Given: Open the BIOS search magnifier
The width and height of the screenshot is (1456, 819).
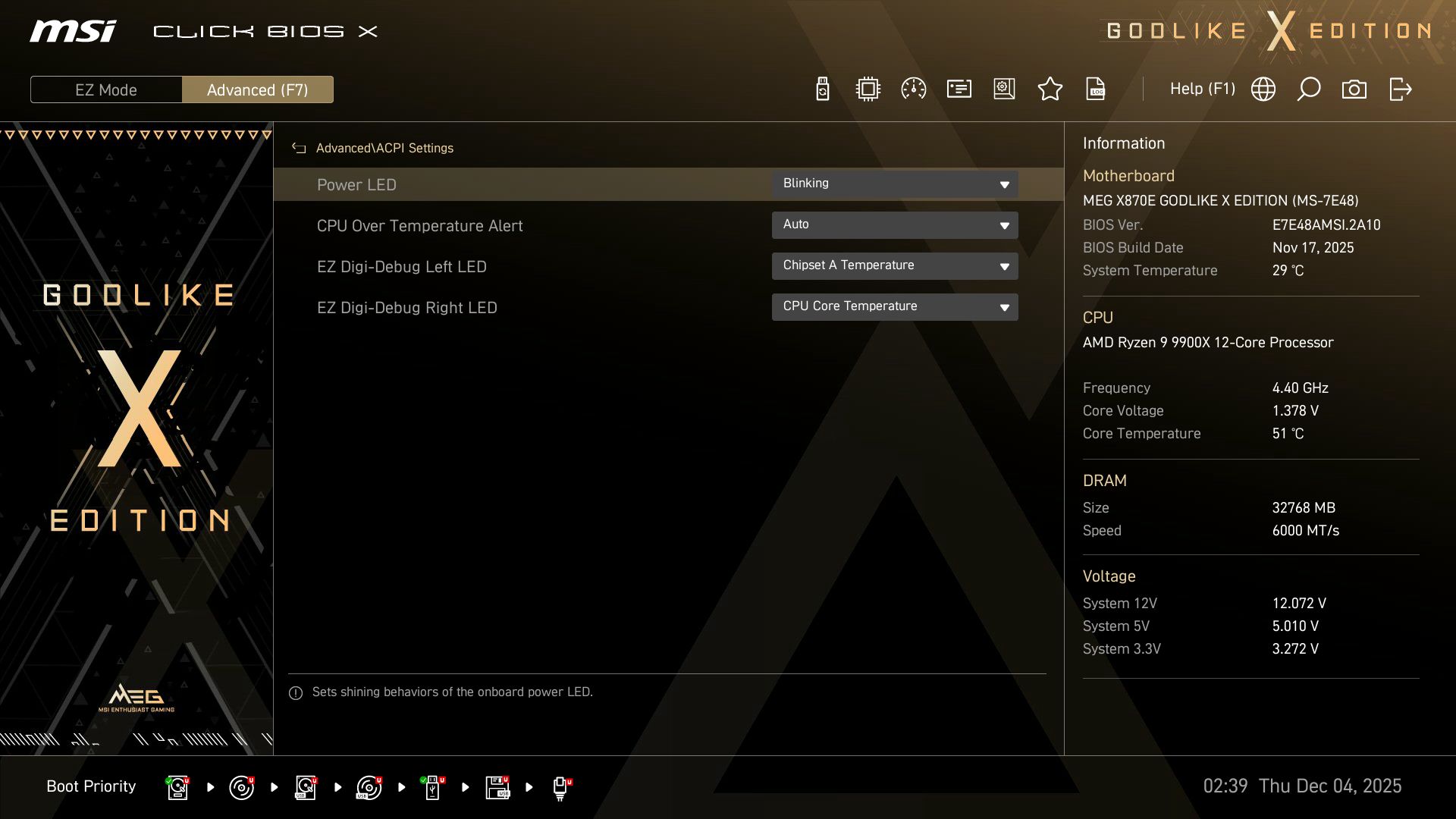Looking at the screenshot, I should [x=1308, y=89].
